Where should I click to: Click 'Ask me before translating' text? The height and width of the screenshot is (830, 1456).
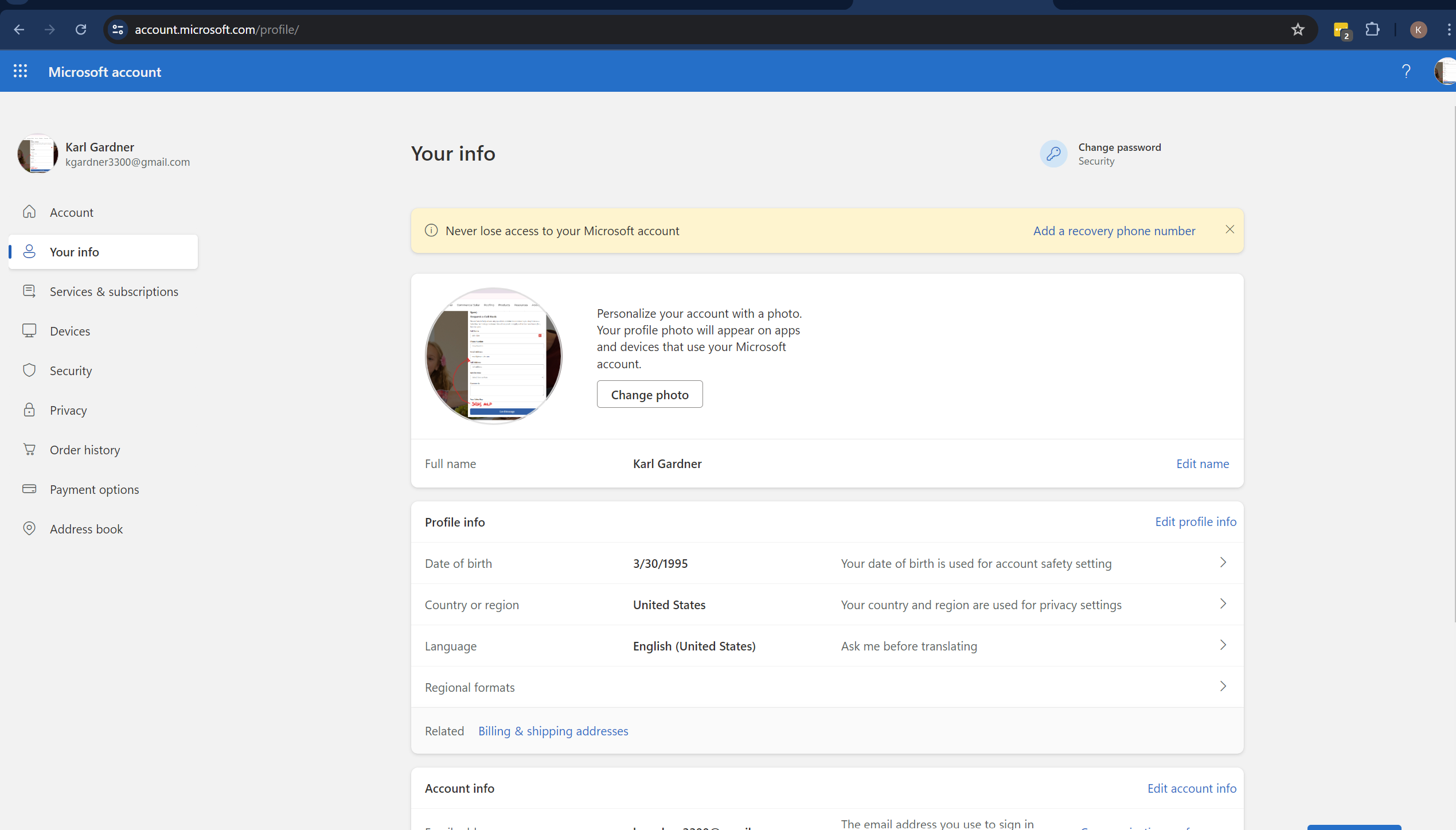(x=909, y=646)
